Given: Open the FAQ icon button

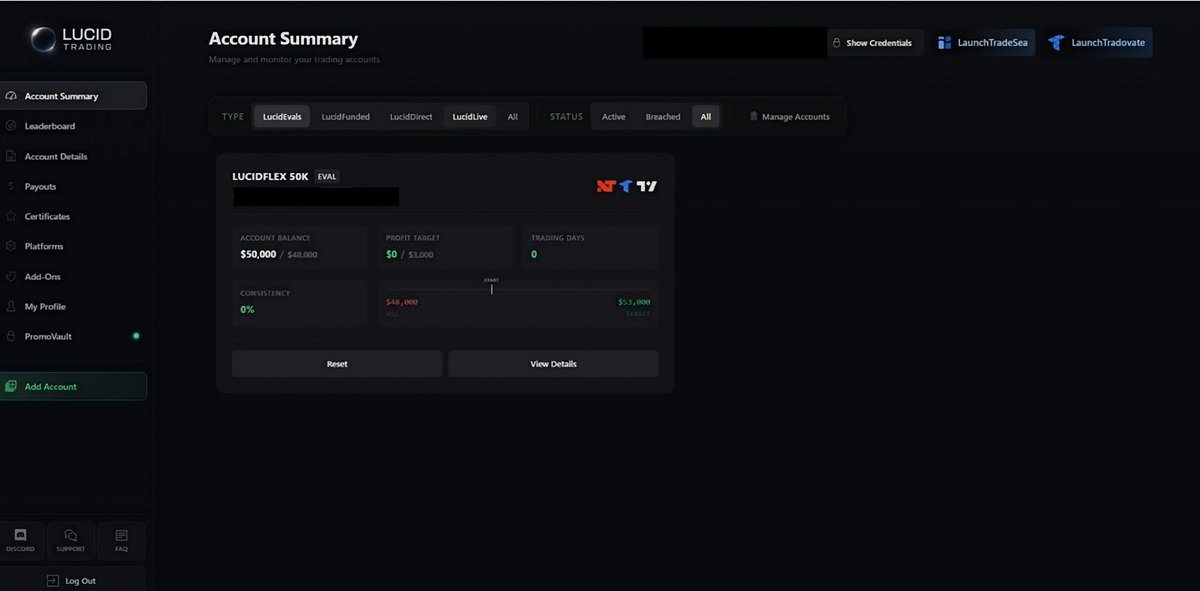Looking at the screenshot, I should [x=121, y=540].
